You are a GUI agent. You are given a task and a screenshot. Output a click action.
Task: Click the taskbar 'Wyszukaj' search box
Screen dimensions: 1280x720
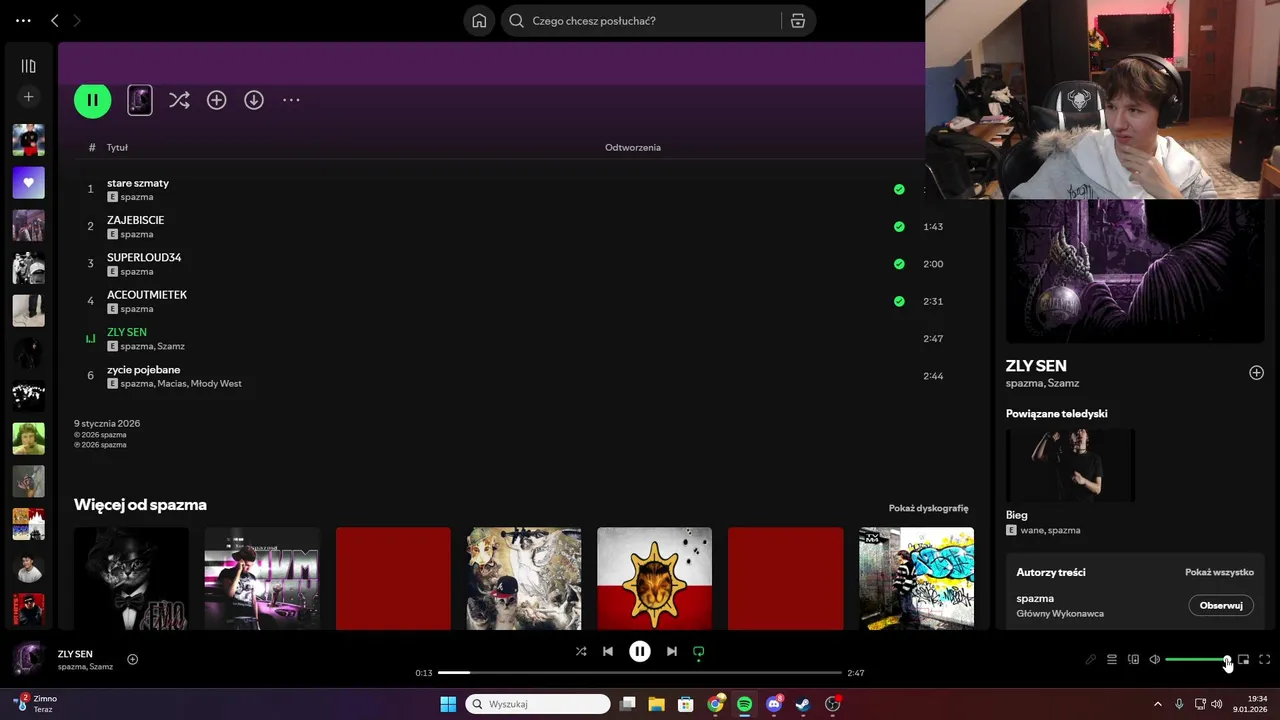coord(538,704)
